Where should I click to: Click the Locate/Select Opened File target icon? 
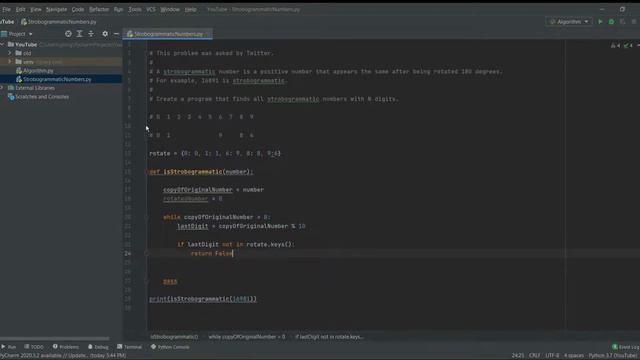click(68, 34)
